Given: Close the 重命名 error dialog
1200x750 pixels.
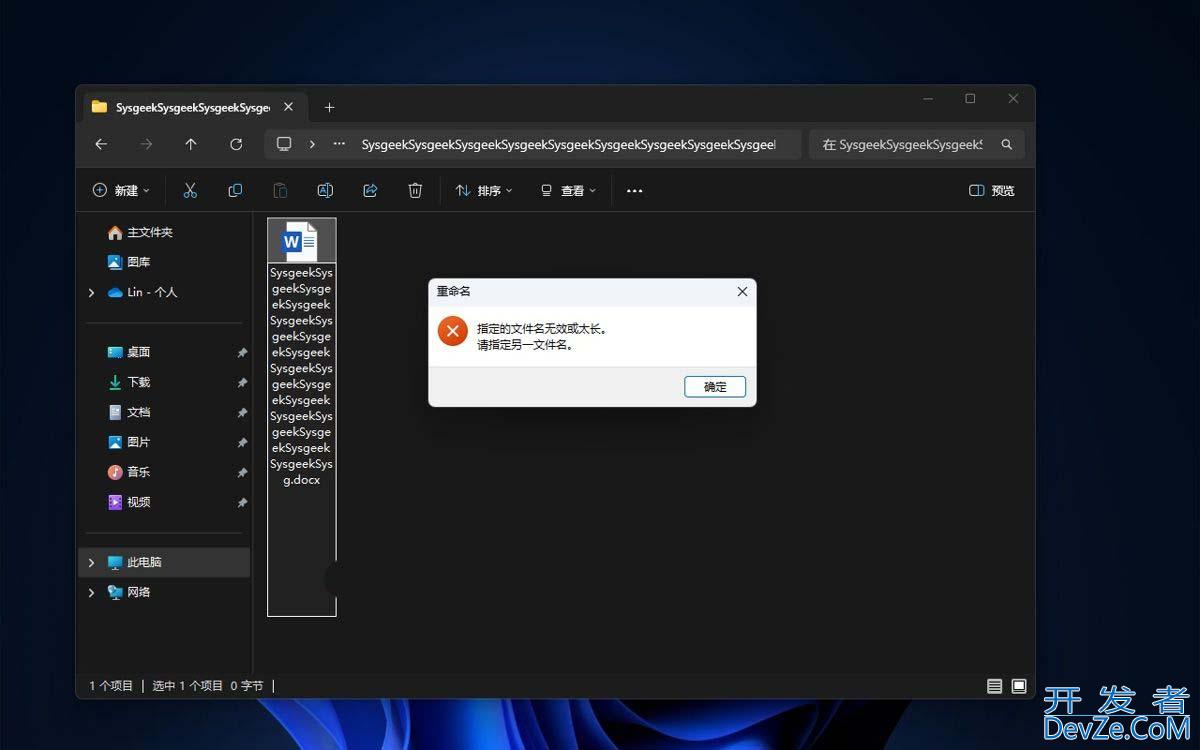Looking at the screenshot, I should tap(742, 292).
